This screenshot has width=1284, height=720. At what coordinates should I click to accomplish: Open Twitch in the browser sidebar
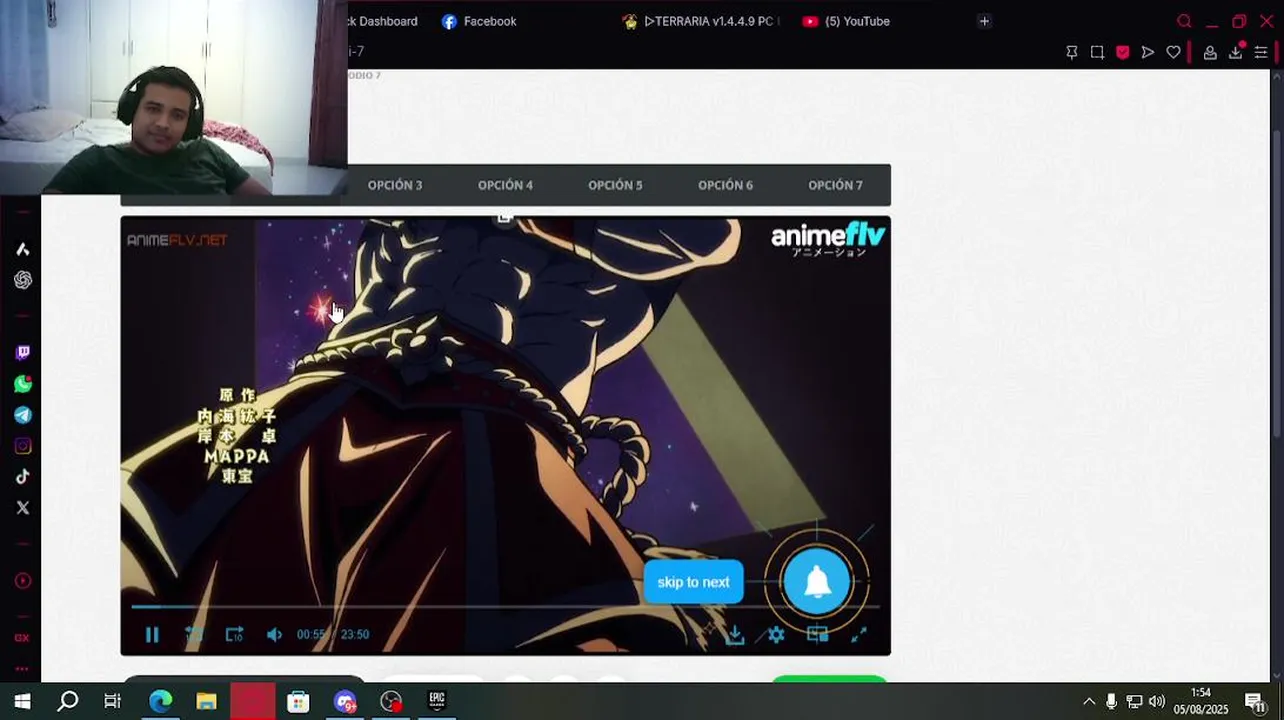pos(22,352)
